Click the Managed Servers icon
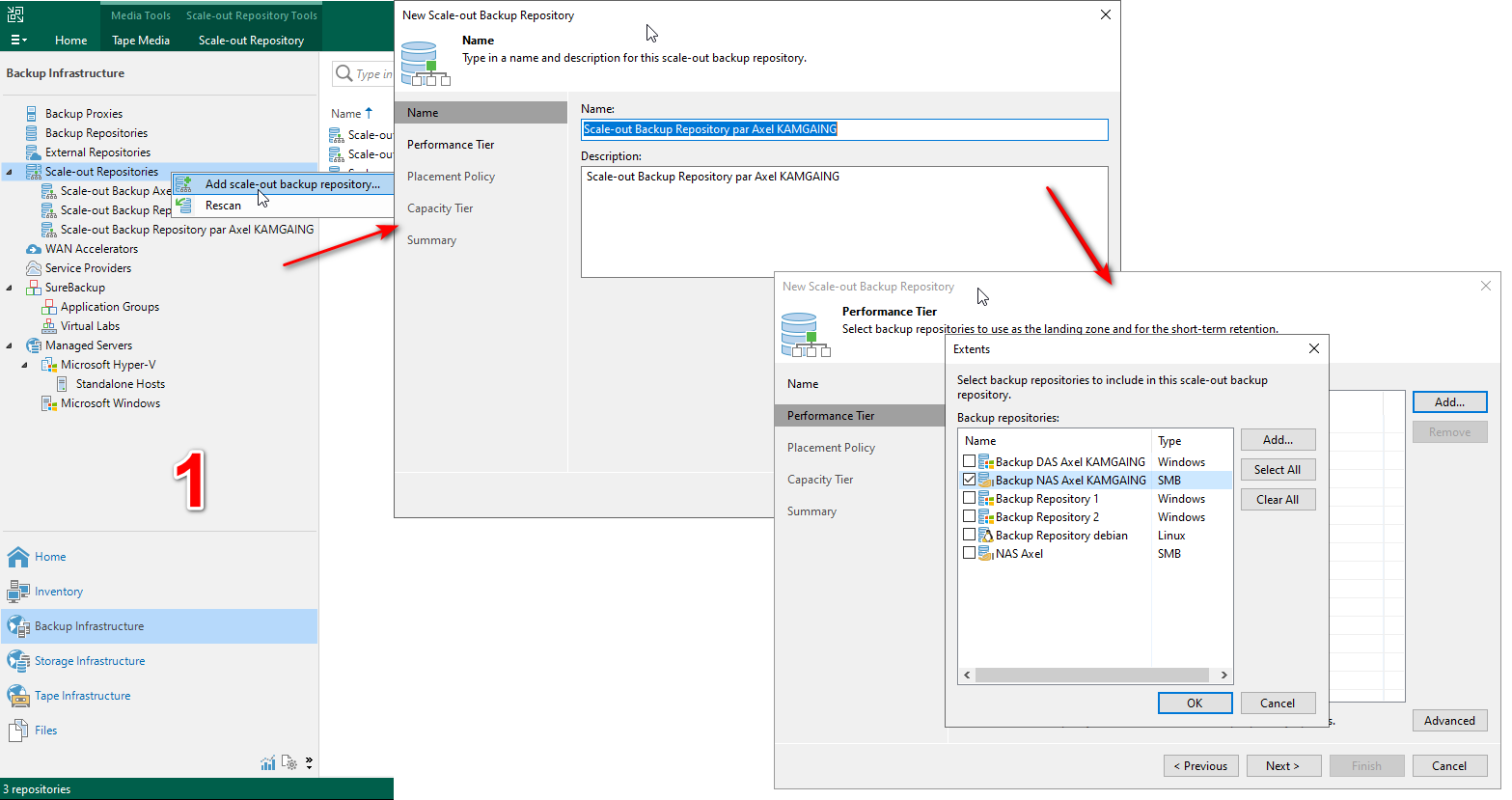 tap(33, 345)
